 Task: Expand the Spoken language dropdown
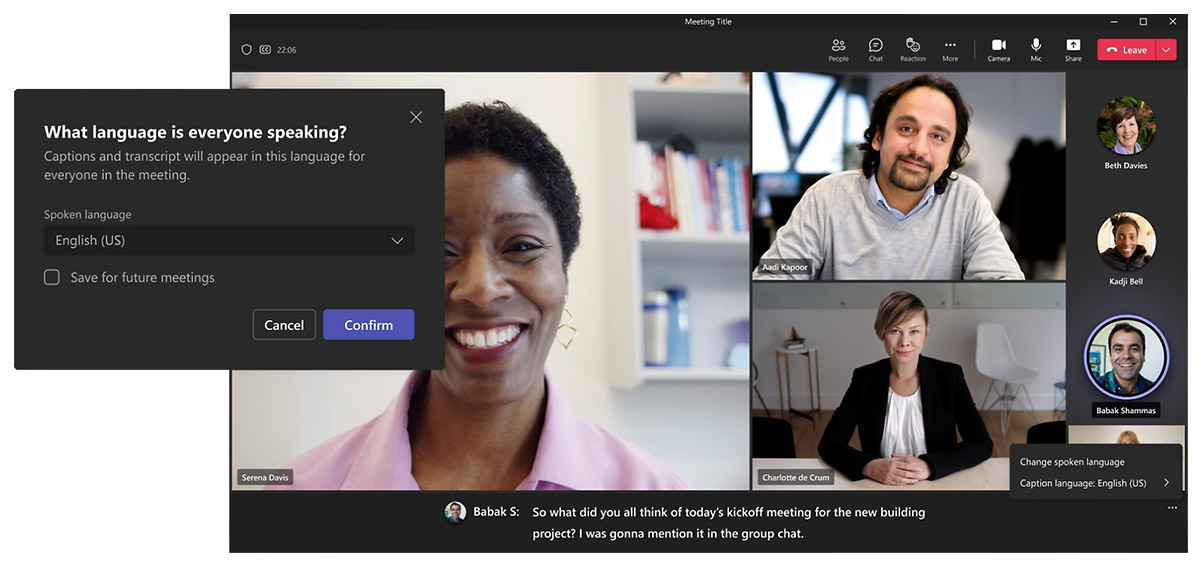(229, 240)
